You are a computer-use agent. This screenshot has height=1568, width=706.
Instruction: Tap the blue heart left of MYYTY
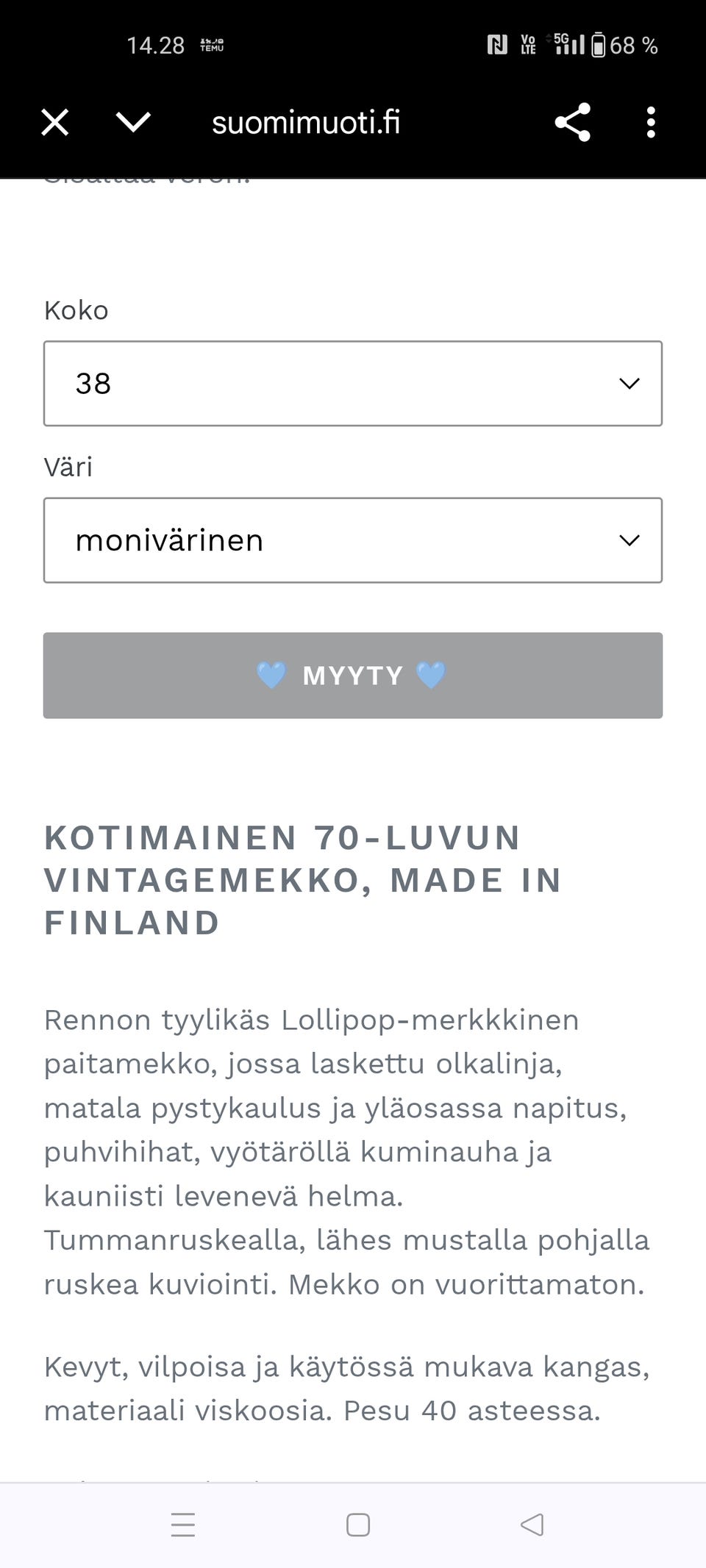(271, 675)
